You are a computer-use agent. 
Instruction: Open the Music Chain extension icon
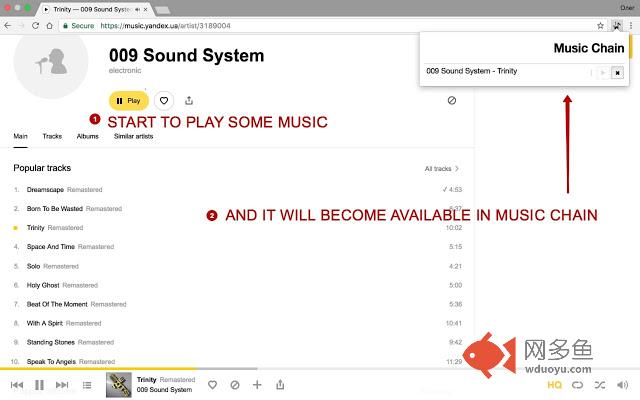[617, 25]
